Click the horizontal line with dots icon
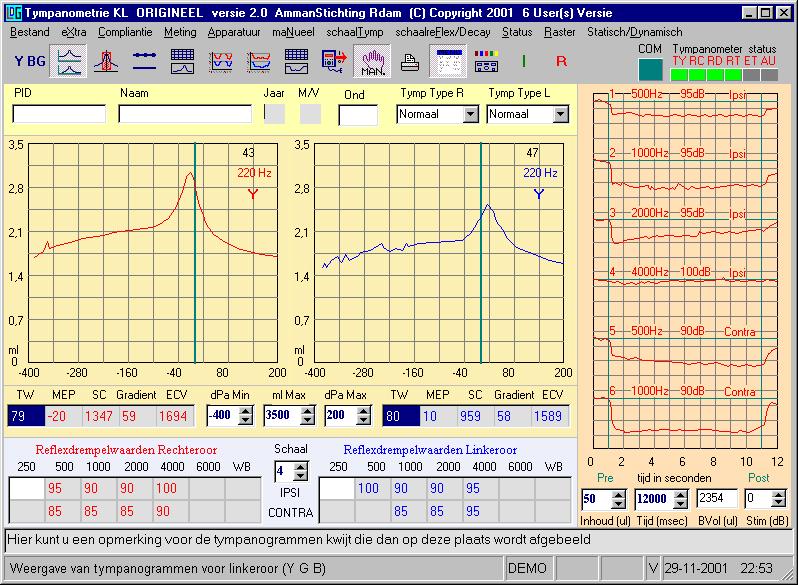 point(145,62)
